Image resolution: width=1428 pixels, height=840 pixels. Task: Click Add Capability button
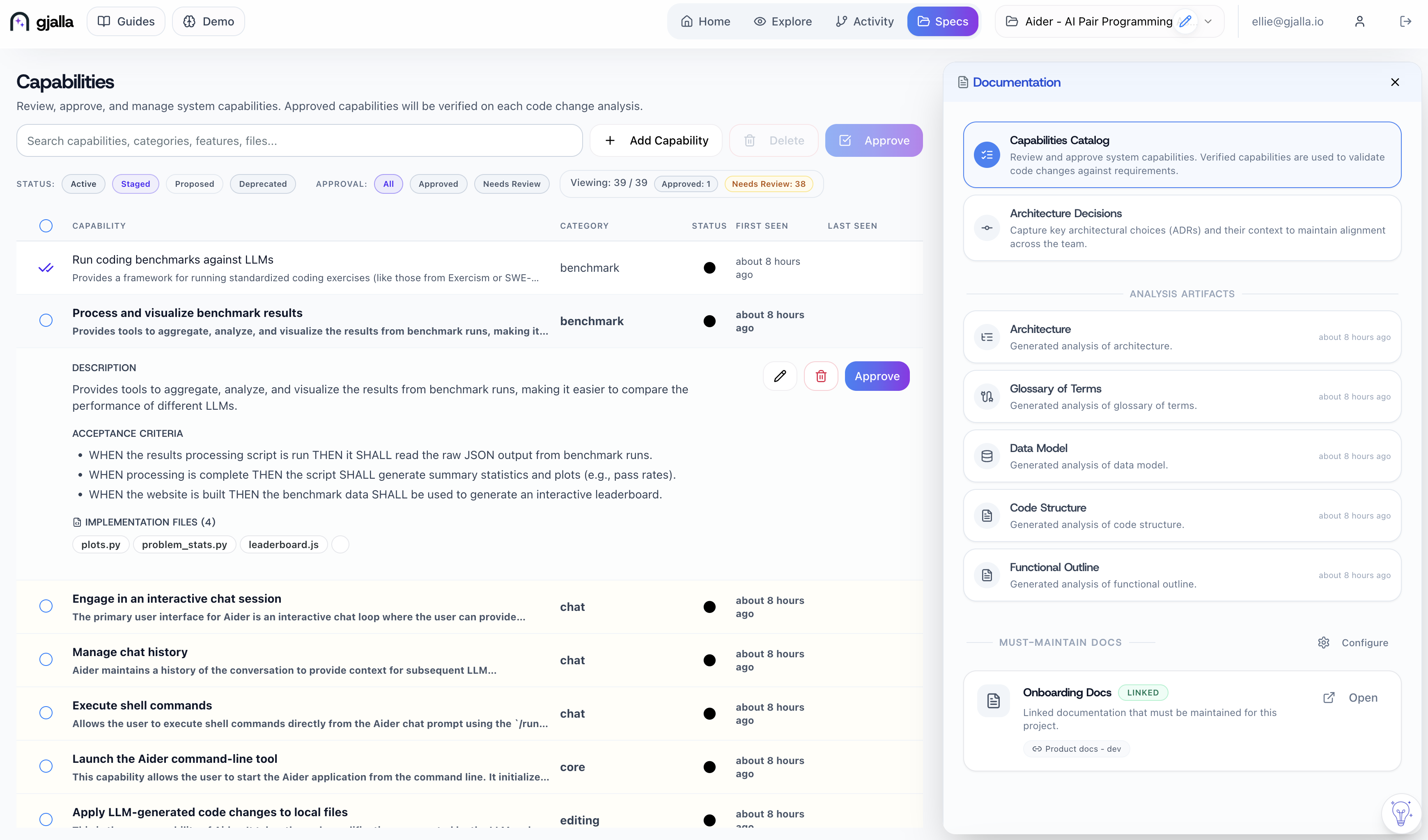click(x=656, y=140)
